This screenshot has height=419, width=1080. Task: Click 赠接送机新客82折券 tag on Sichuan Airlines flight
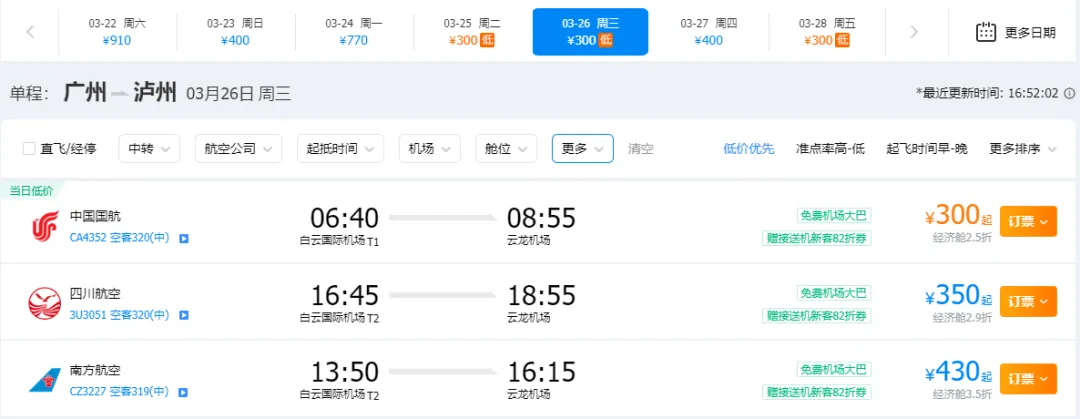coord(817,316)
